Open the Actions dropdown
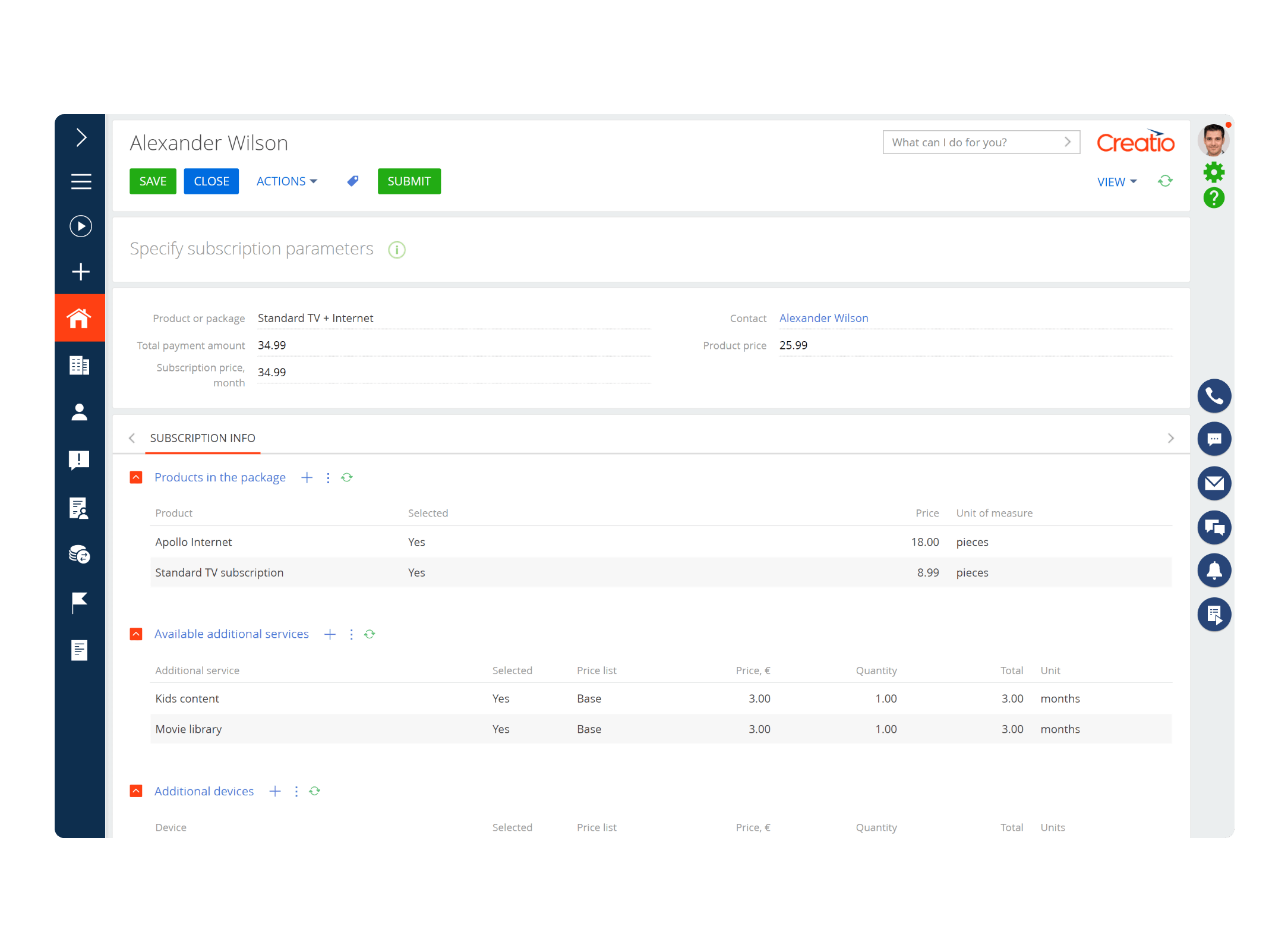Image resolution: width=1288 pixels, height=951 pixels. (x=286, y=181)
